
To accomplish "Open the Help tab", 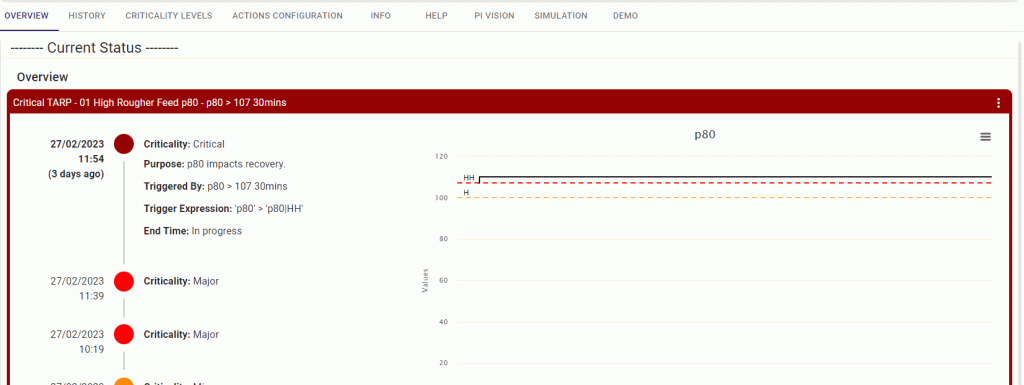I will pos(436,16).
